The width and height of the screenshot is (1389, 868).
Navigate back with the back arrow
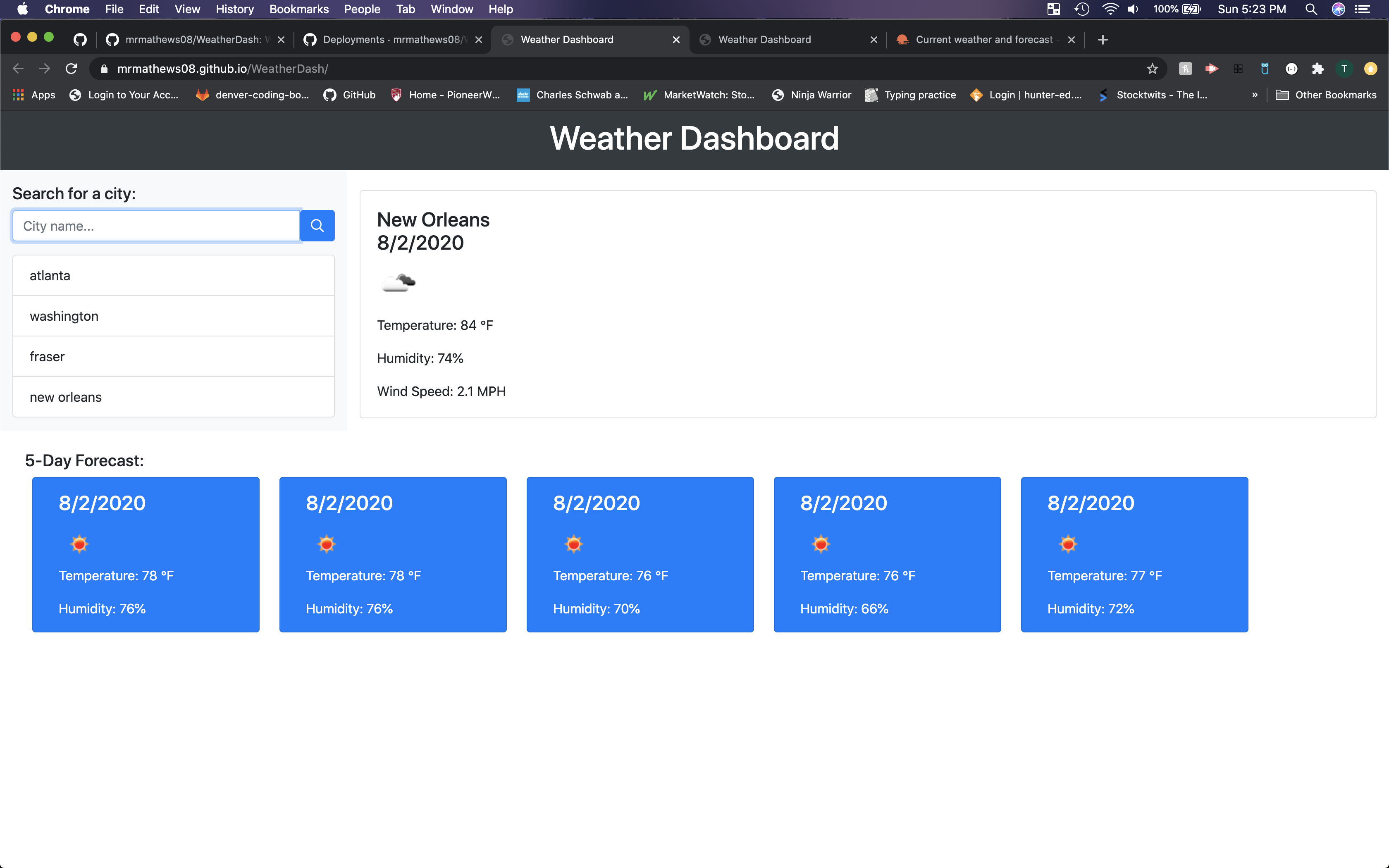pyautogui.click(x=18, y=68)
